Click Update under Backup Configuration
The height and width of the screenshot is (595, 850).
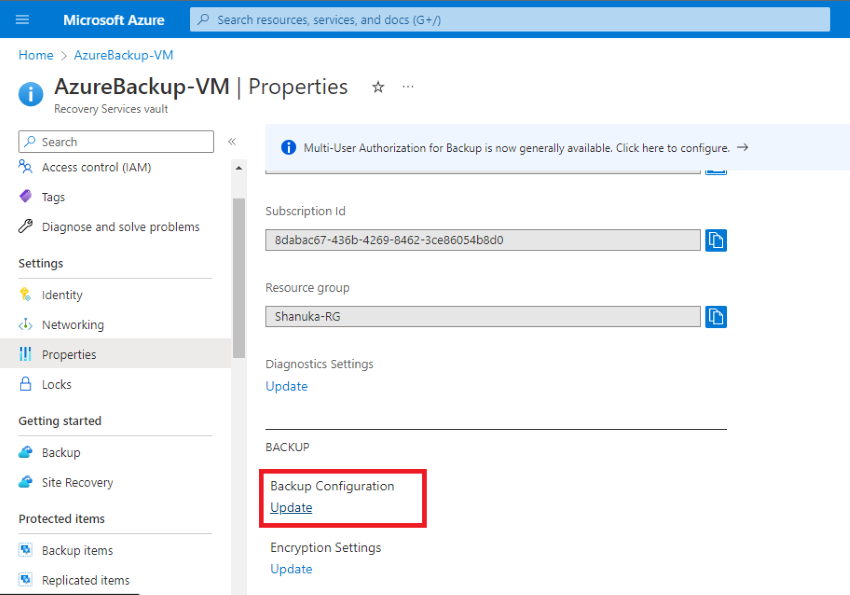tap(291, 507)
